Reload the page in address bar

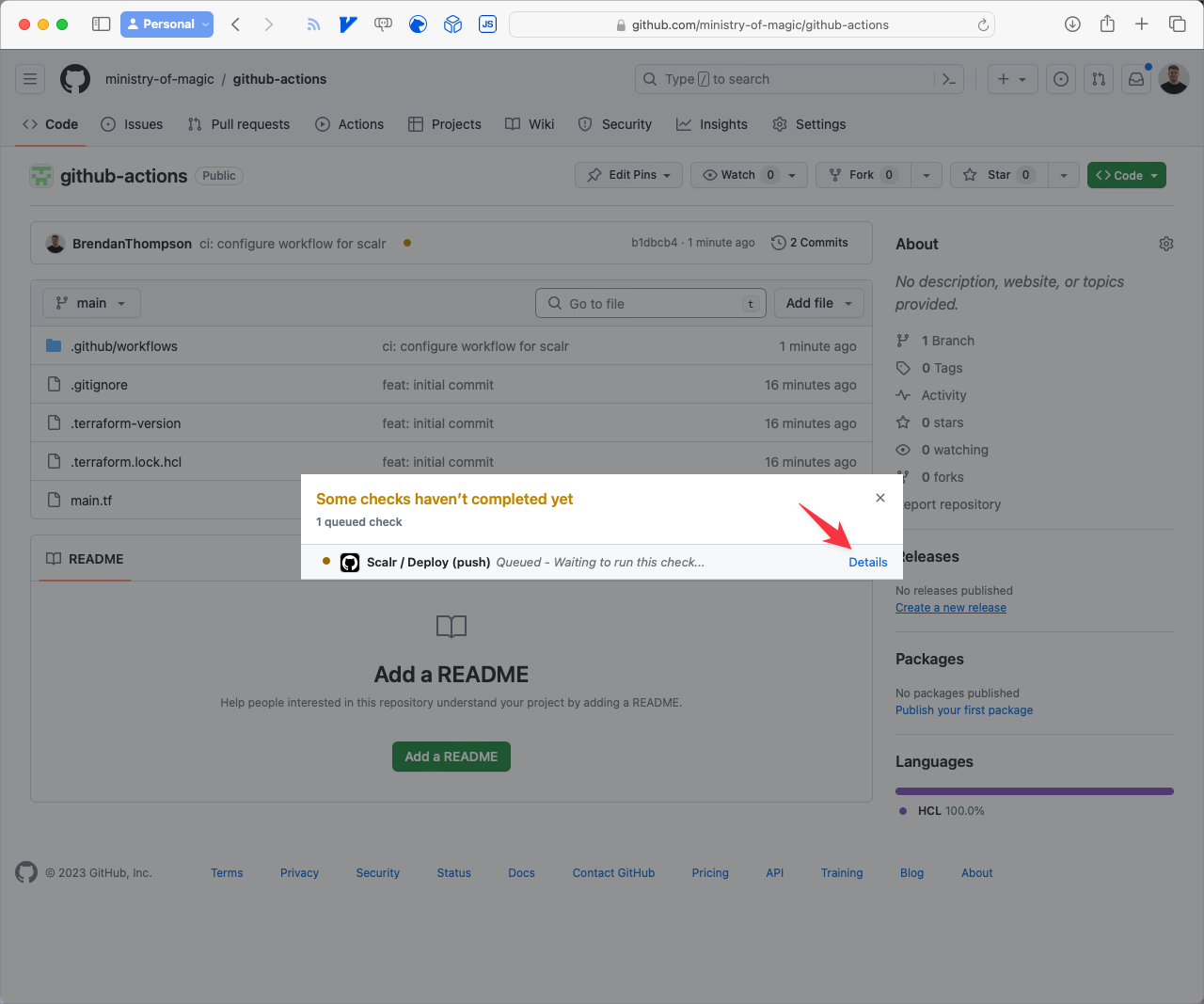pos(983,25)
